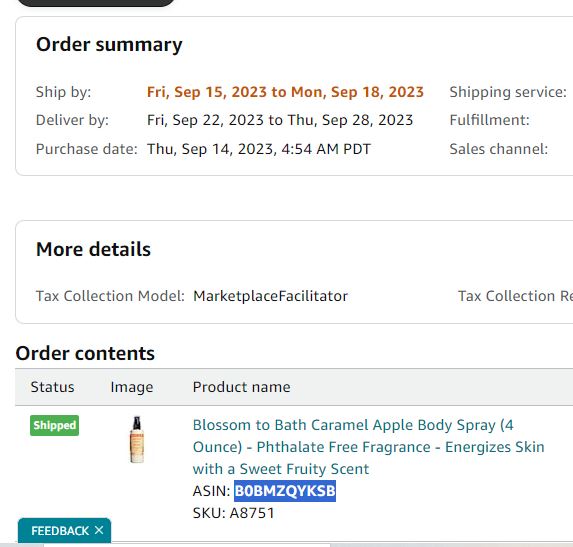
Task: Click the orange Ship by date range
Action: coord(285,92)
